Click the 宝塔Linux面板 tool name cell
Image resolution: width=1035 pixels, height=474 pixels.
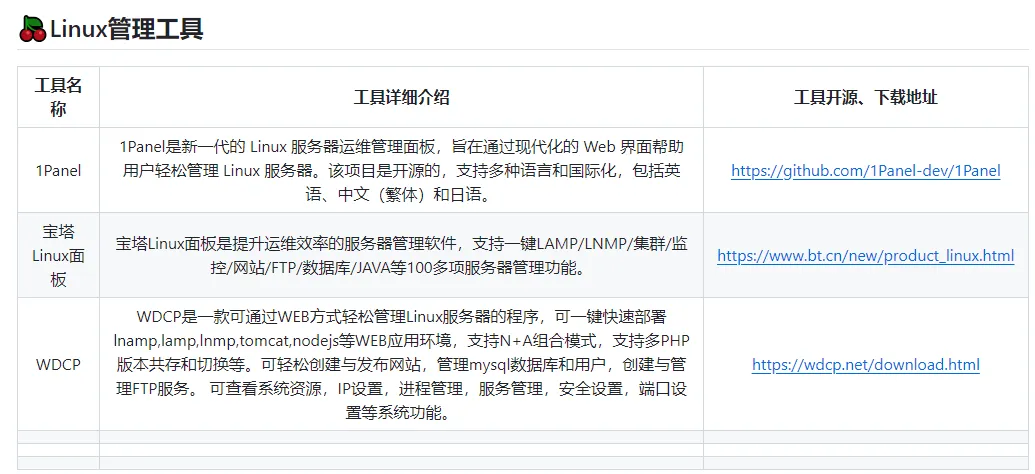[x=58, y=256]
